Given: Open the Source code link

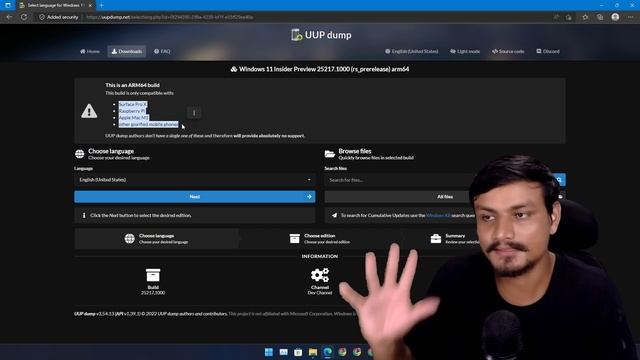Looking at the screenshot, I should [x=508, y=51].
